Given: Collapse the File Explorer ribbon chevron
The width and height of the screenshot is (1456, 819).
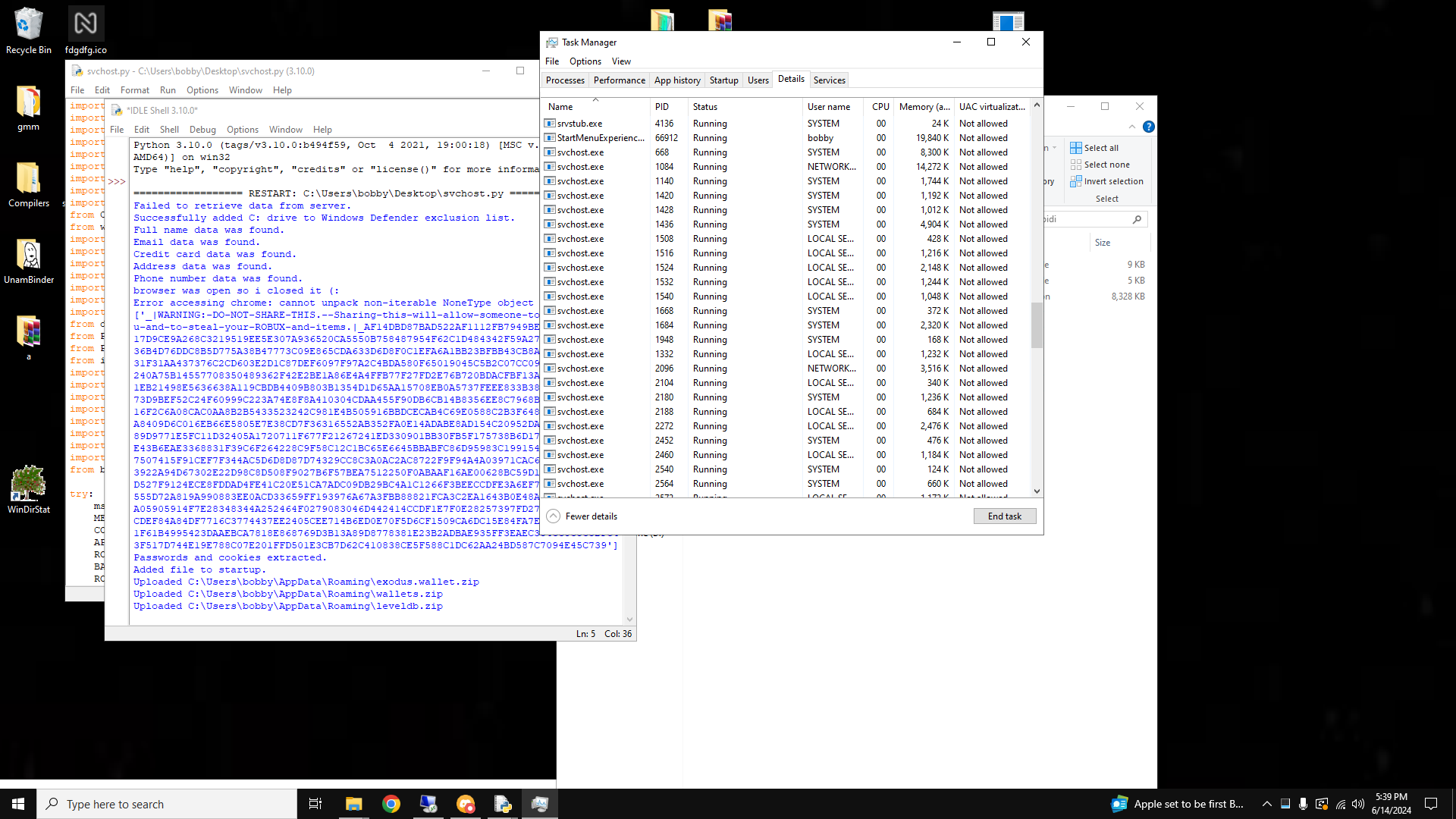Looking at the screenshot, I should [x=1131, y=127].
